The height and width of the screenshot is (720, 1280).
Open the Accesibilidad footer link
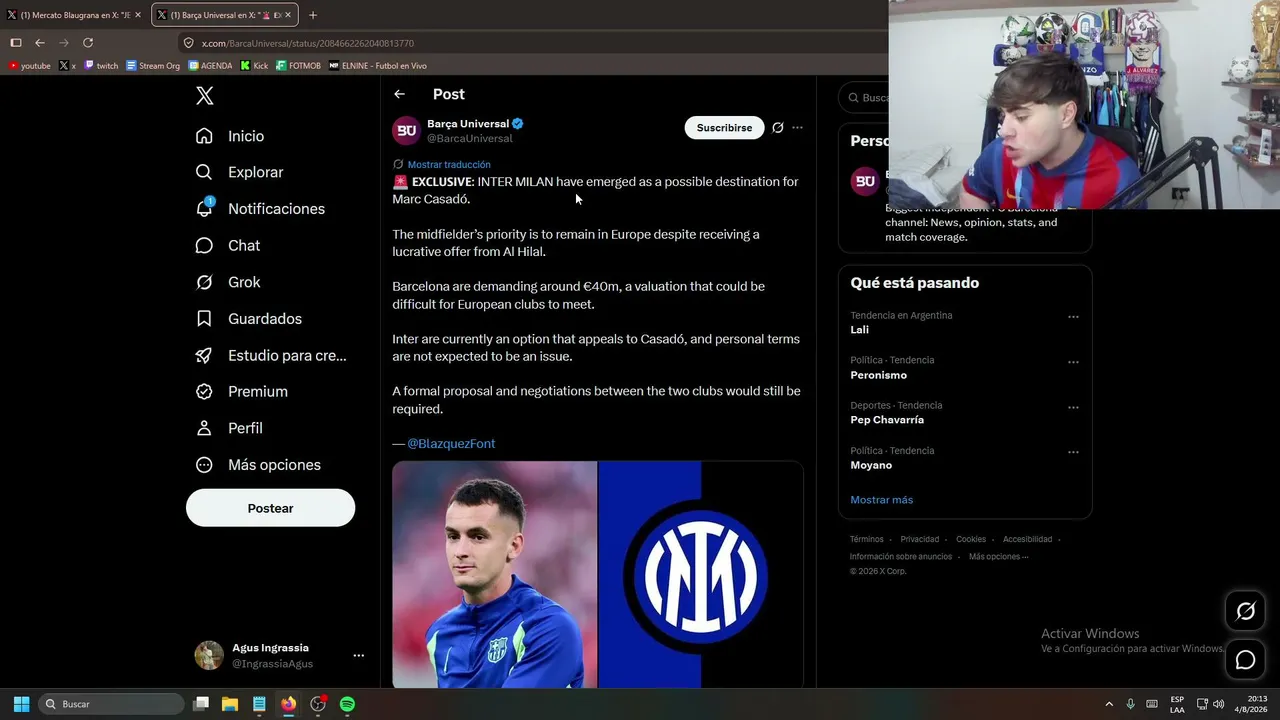tap(1027, 539)
